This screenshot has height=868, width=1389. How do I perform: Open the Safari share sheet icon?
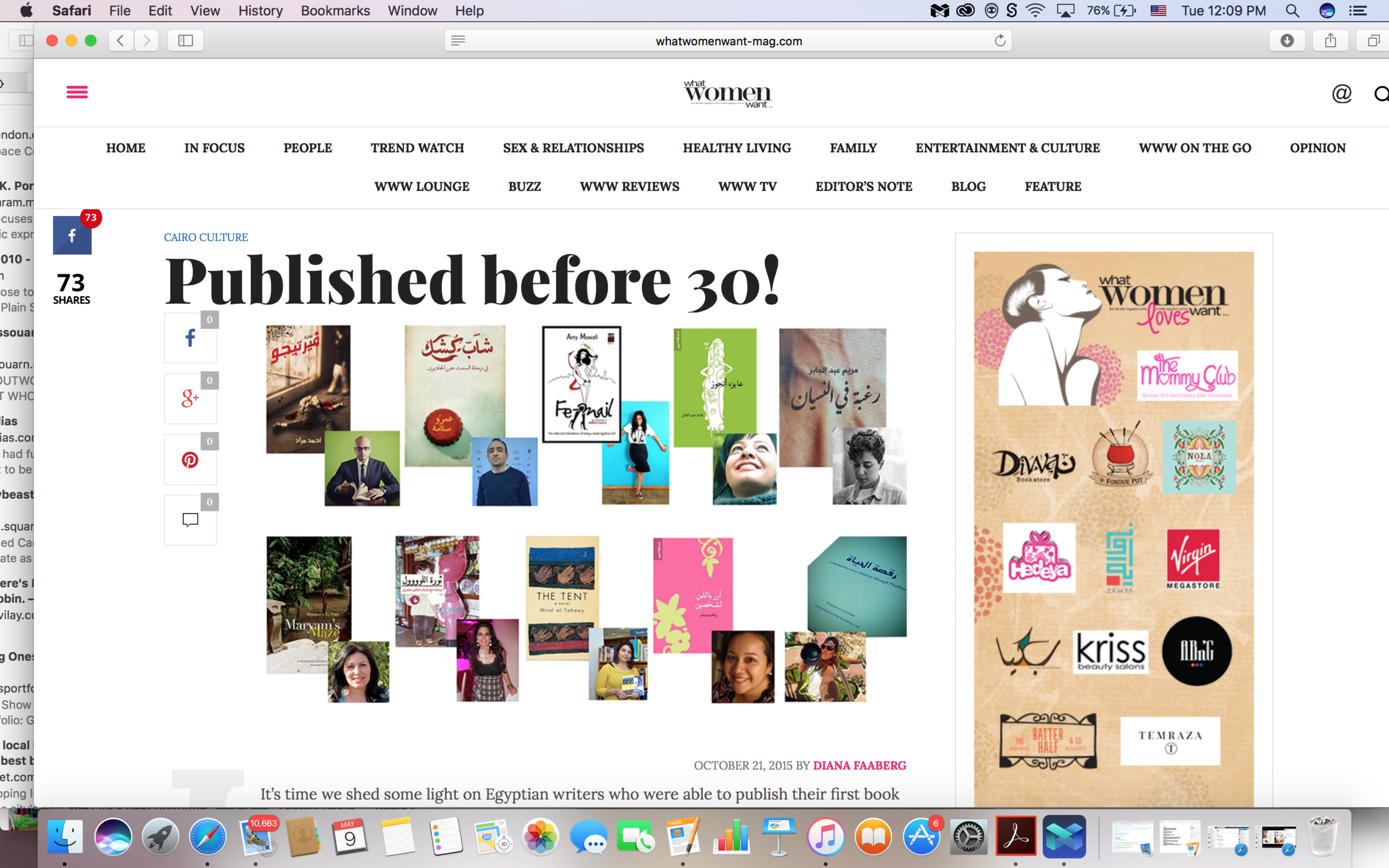coord(1331,40)
